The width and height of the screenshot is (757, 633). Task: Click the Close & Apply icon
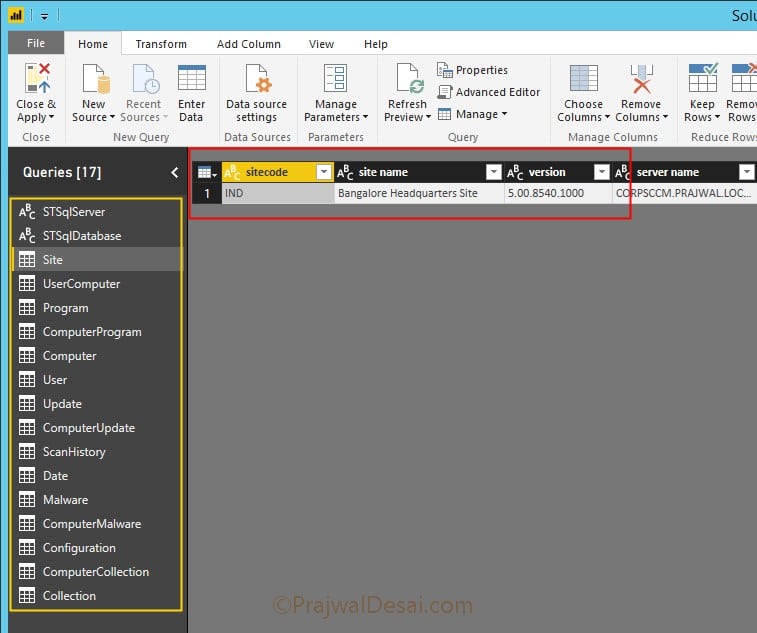[38, 78]
